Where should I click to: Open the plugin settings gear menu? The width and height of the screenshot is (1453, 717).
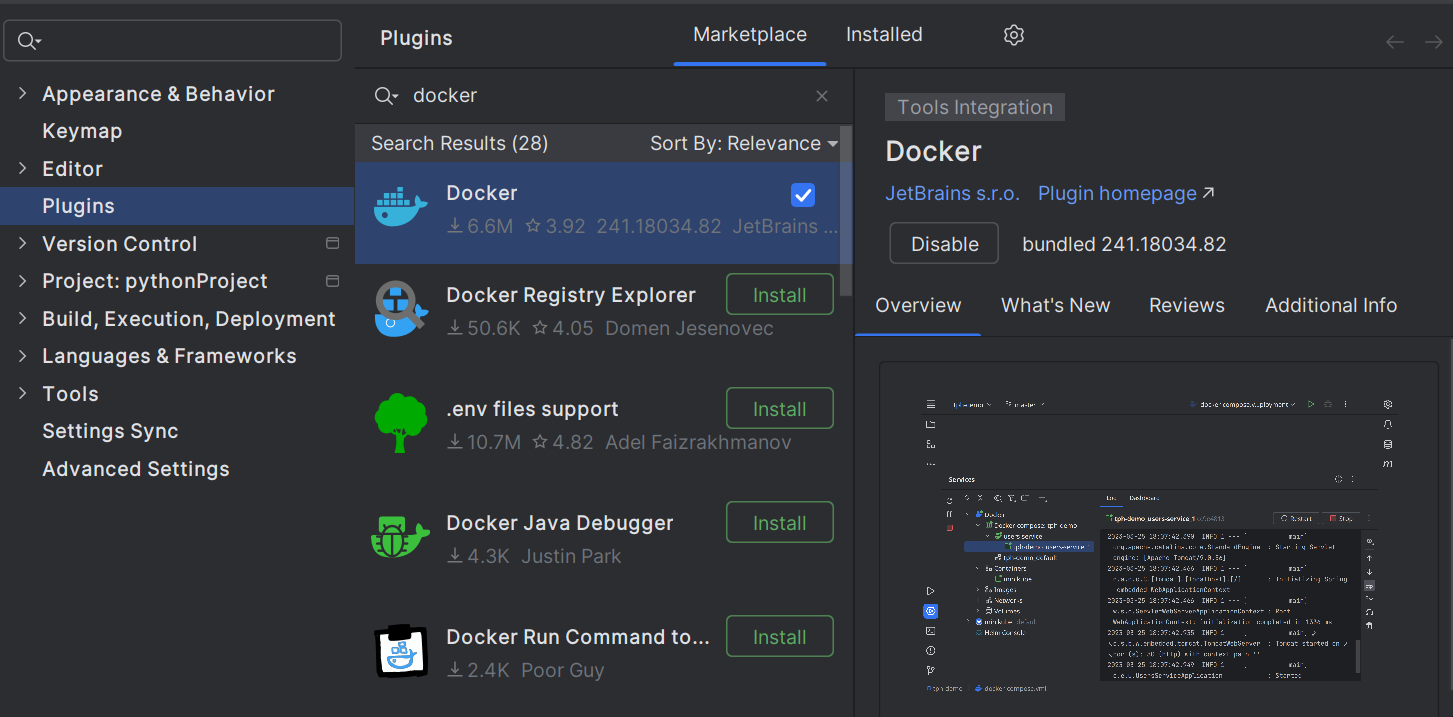coord(1014,35)
